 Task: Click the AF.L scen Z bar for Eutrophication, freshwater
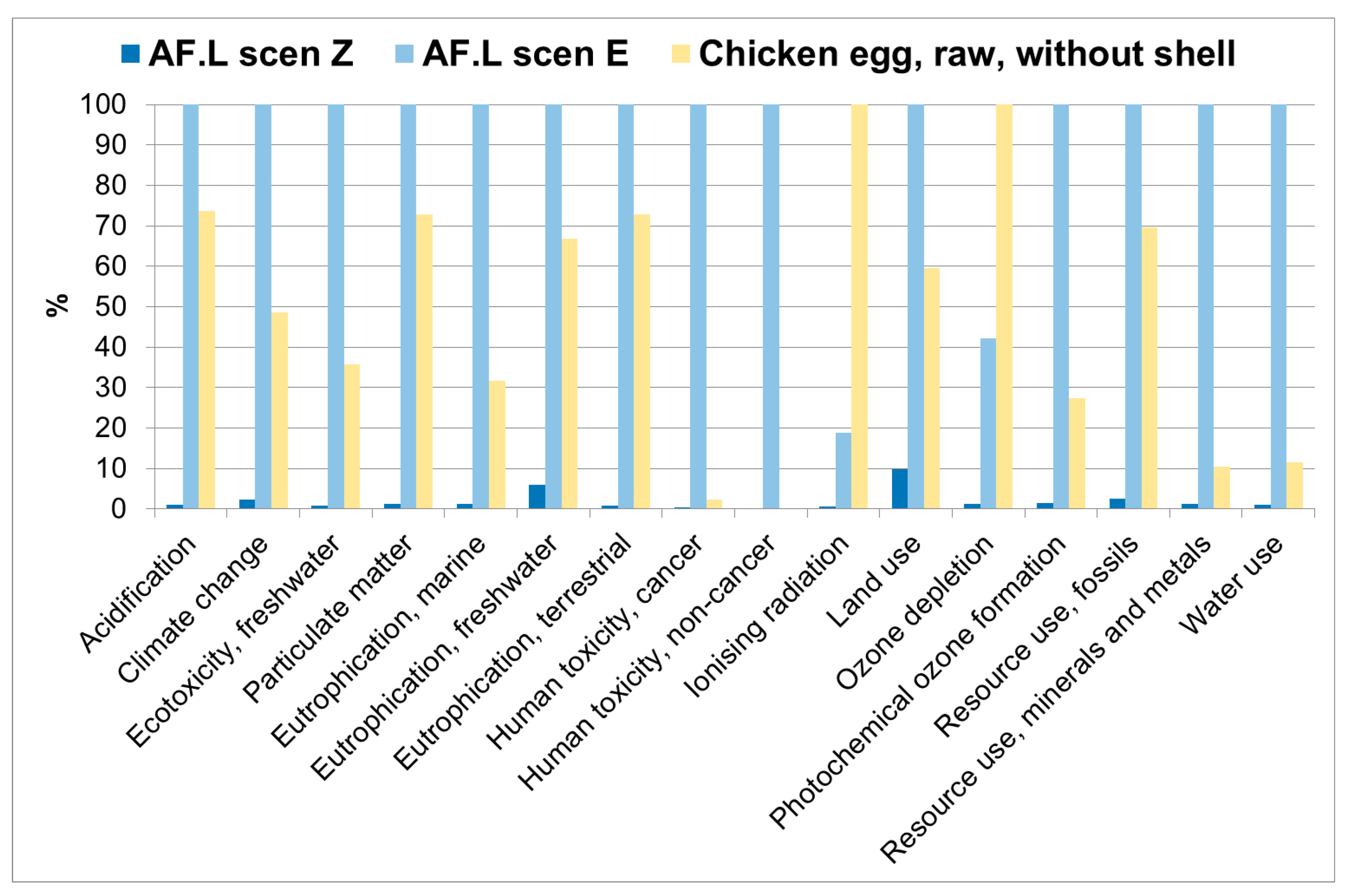point(536,496)
